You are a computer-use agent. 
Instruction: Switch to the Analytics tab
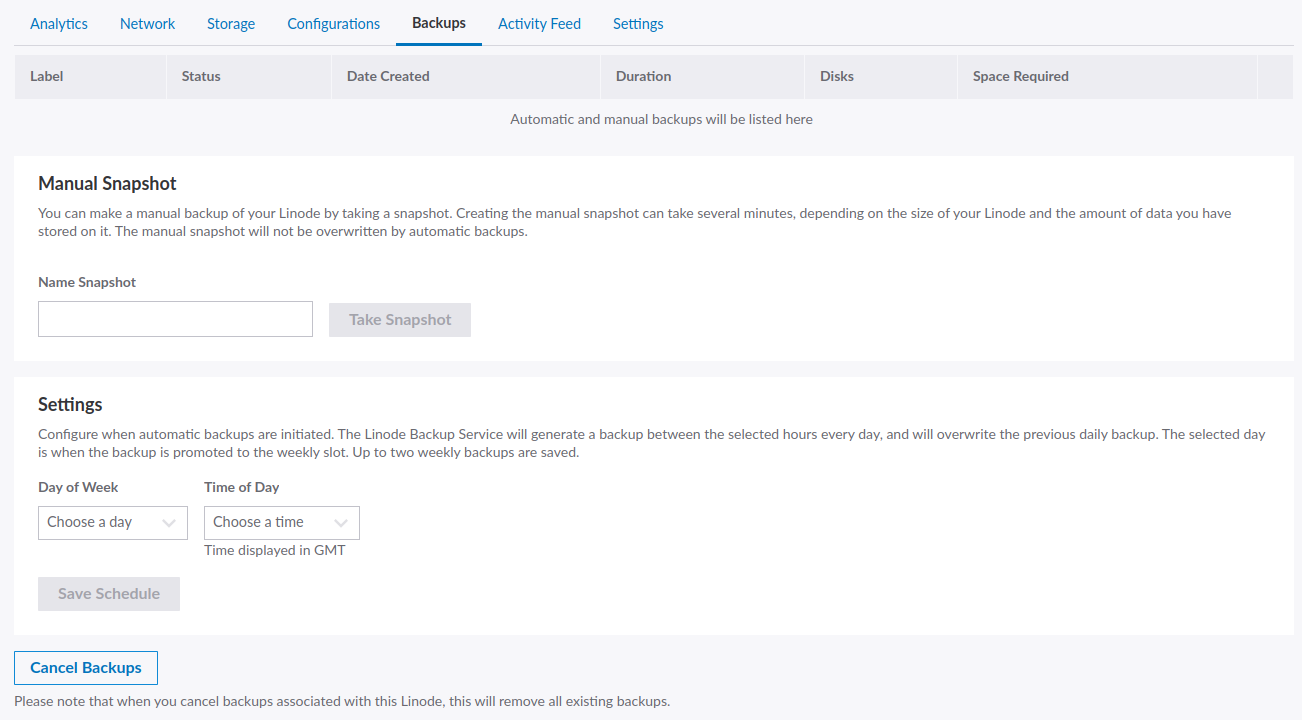tap(58, 23)
